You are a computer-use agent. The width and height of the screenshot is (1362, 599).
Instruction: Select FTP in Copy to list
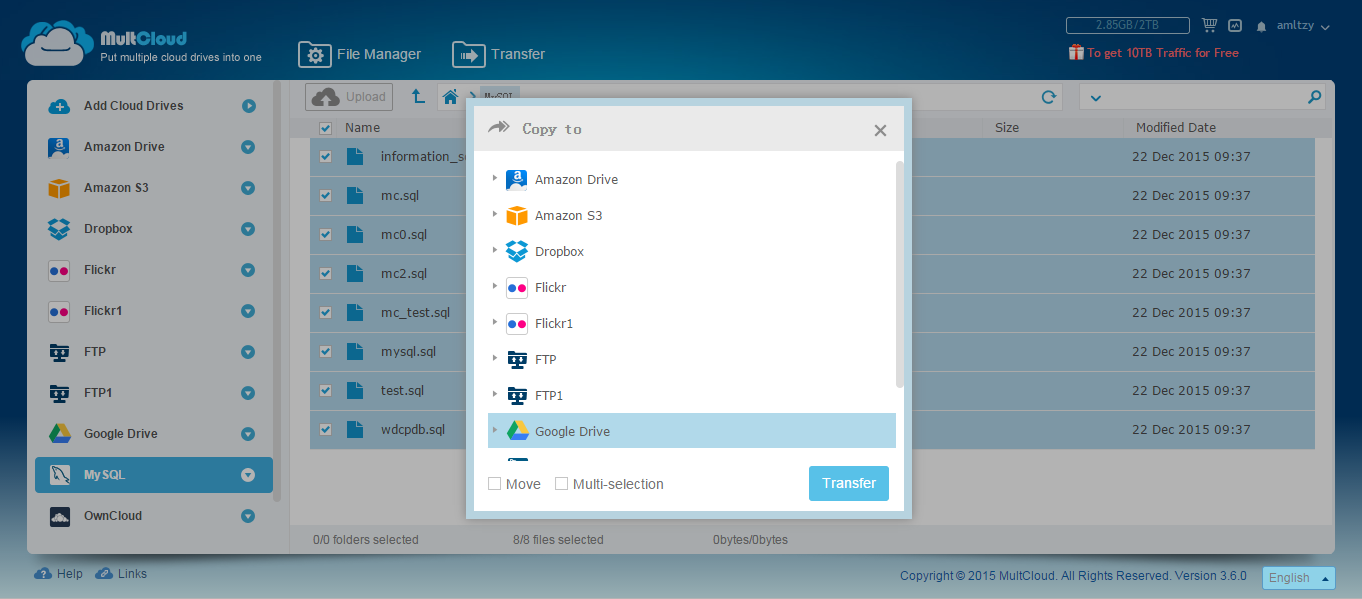692,360
